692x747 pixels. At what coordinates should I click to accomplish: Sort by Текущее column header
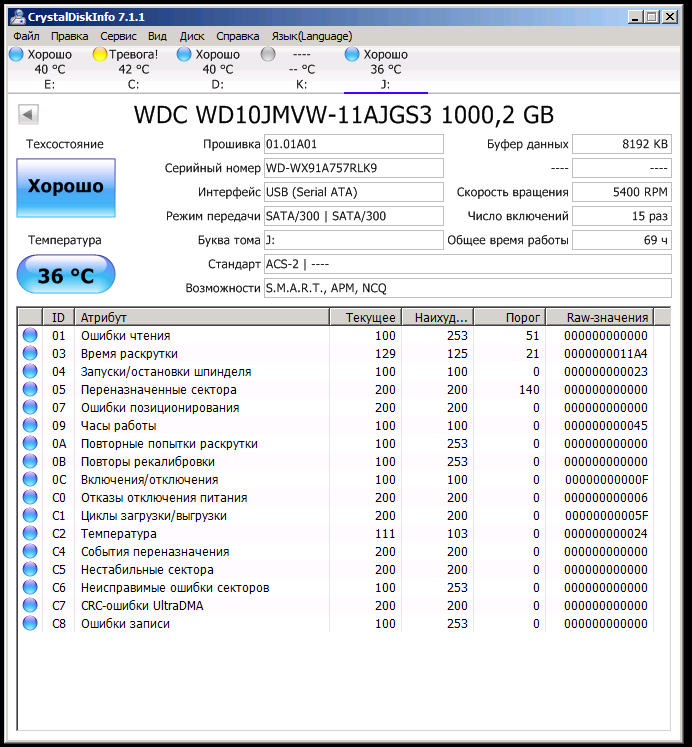(x=366, y=317)
